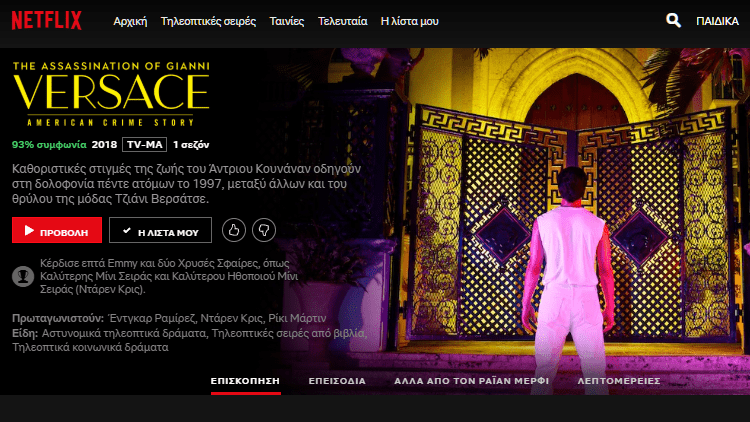The height and width of the screenshot is (422, 750).
Task: Click the Netflix logo
Action: 46,21
